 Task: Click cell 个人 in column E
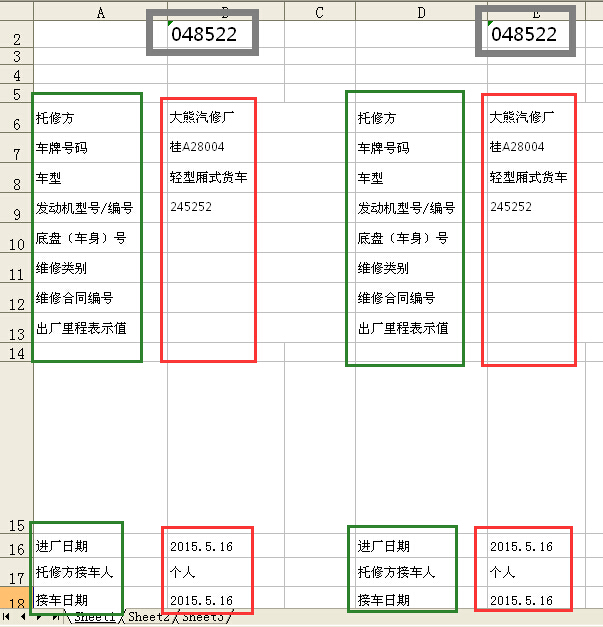pos(502,573)
